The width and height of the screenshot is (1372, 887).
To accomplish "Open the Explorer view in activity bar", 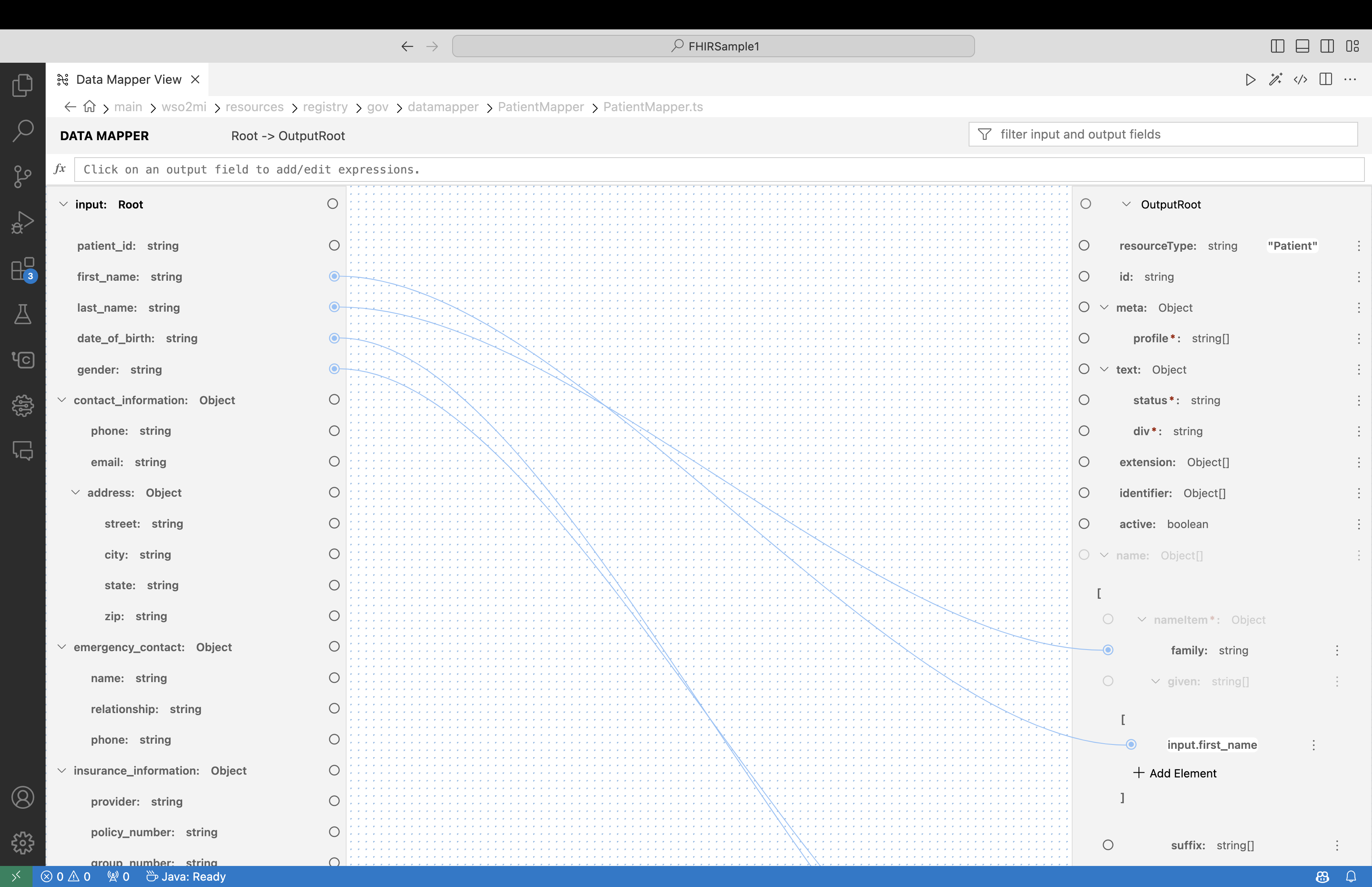I will coord(23,85).
